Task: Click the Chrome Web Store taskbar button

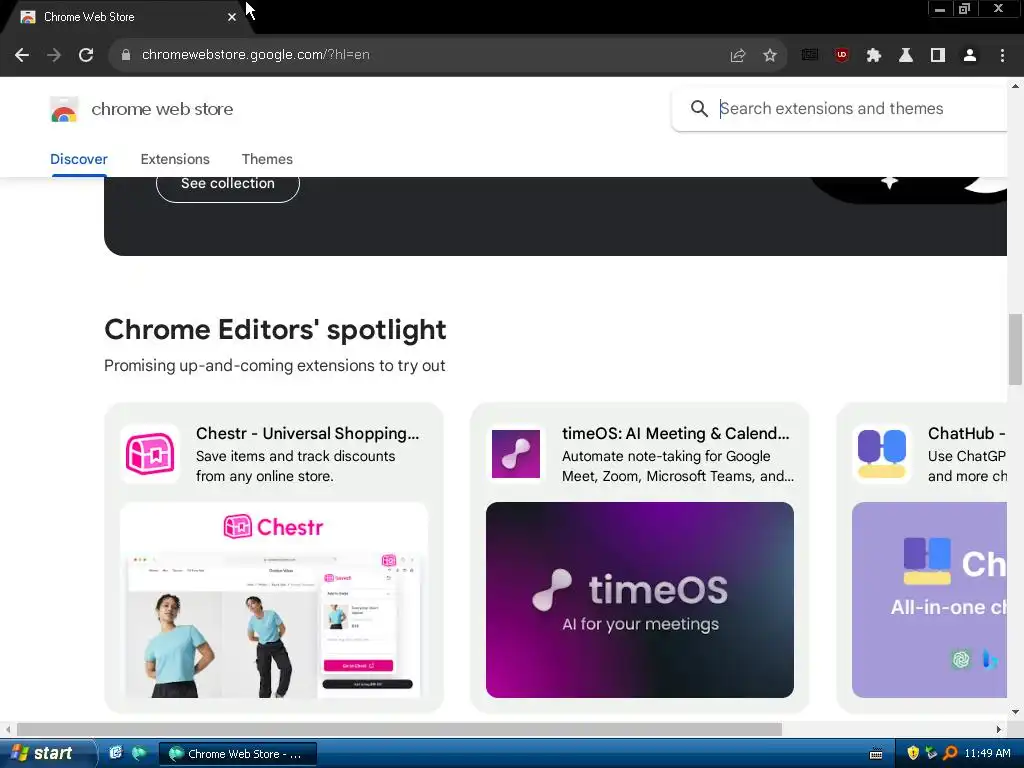Action: (x=238, y=754)
